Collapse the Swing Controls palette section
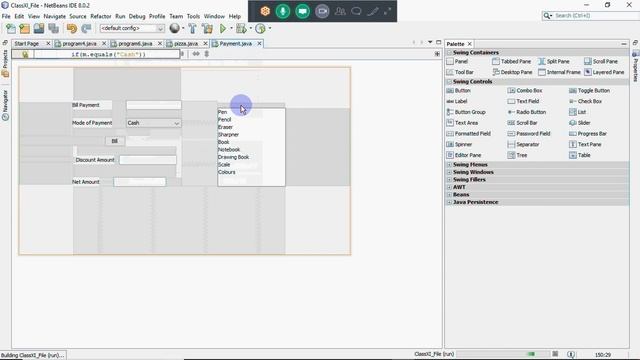The image size is (640, 360). click(449, 82)
